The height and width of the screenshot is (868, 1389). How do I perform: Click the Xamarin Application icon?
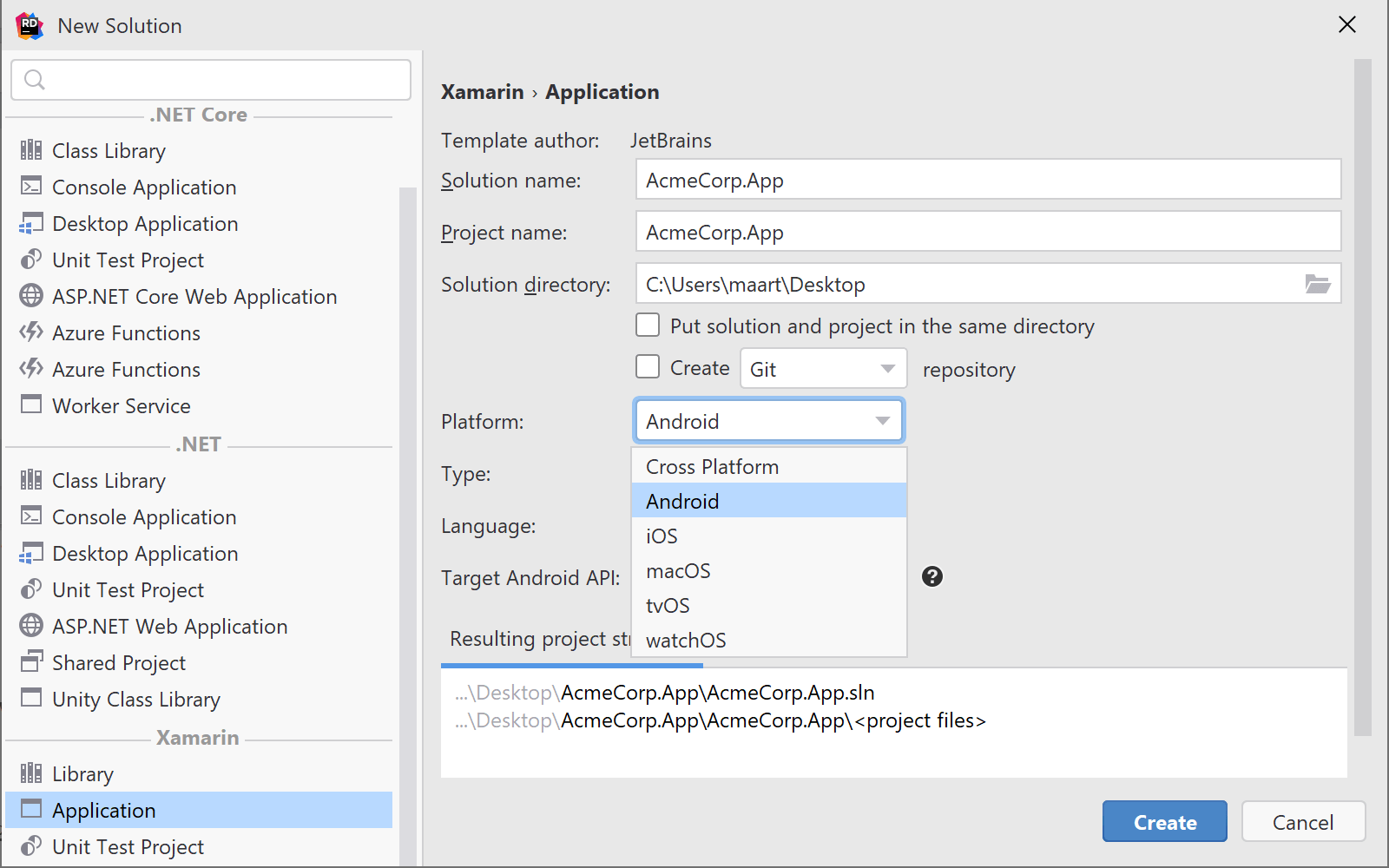pyautogui.click(x=31, y=810)
